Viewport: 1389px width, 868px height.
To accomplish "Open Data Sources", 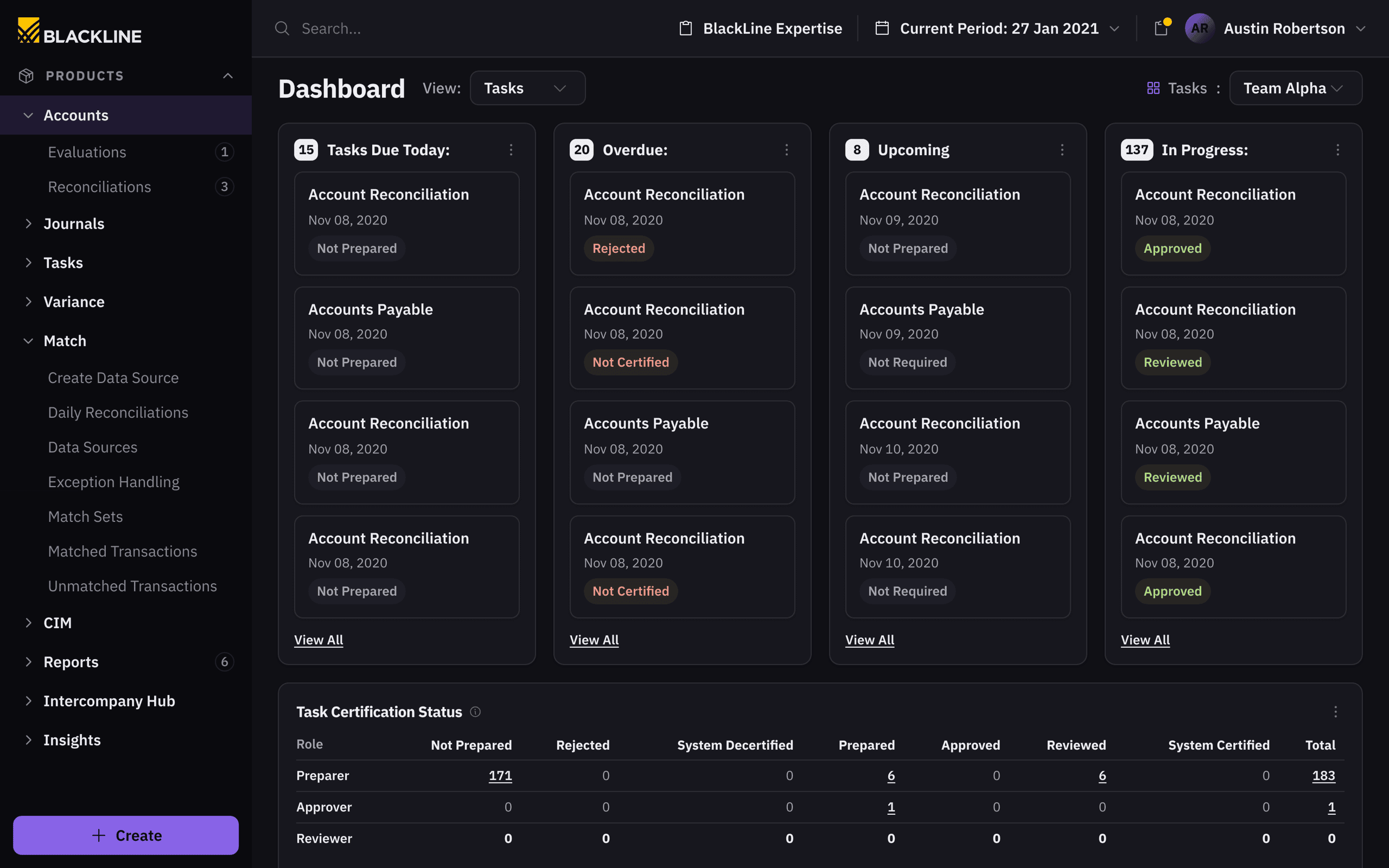I will [92, 447].
